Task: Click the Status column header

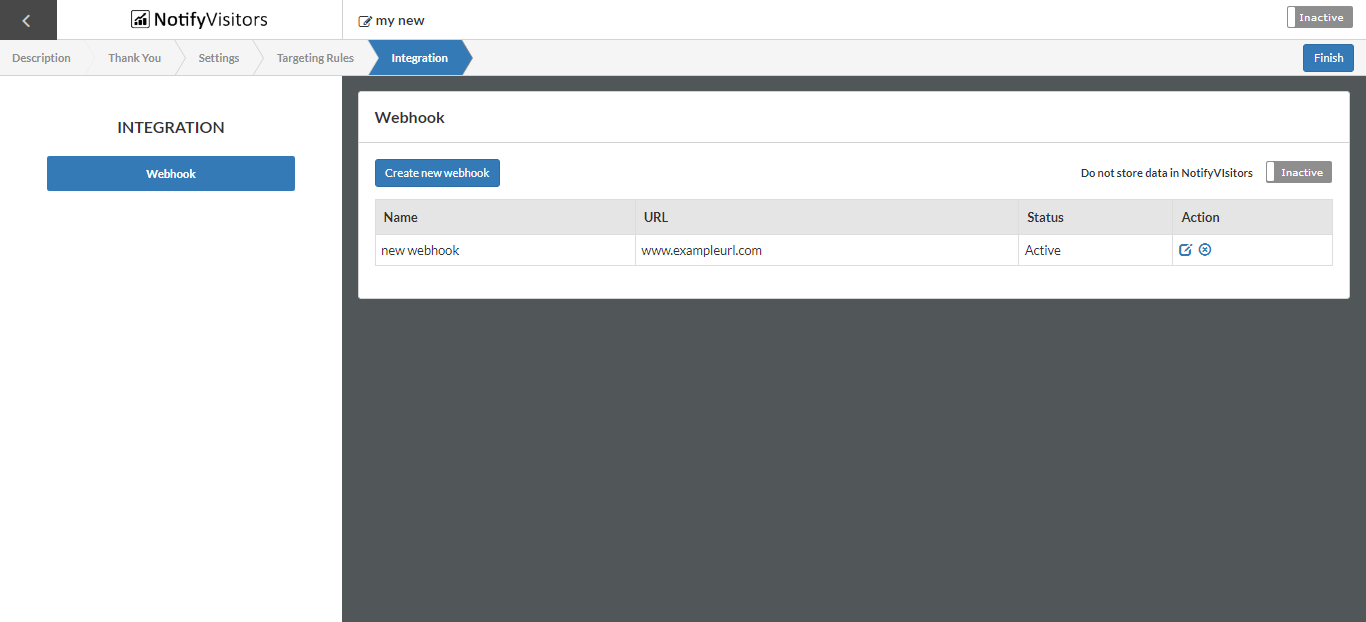Action: click(1096, 217)
